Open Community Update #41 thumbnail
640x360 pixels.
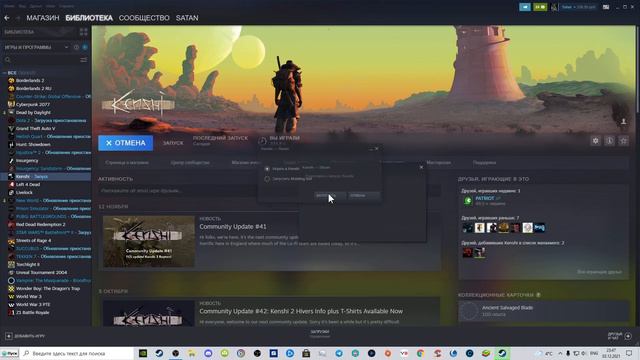click(x=149, y=242)
